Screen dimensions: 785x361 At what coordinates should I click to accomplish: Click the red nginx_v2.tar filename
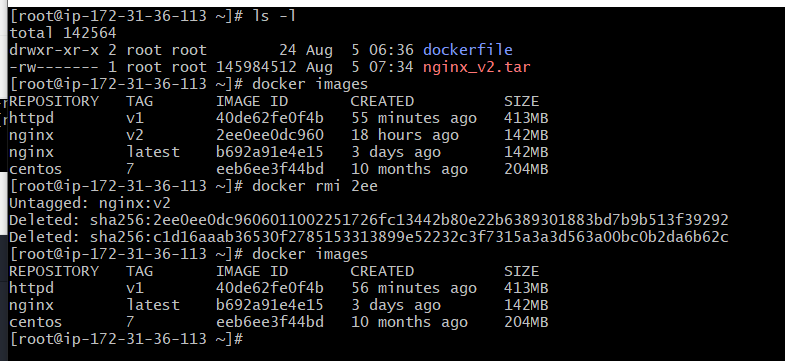(x=476, y=67)
